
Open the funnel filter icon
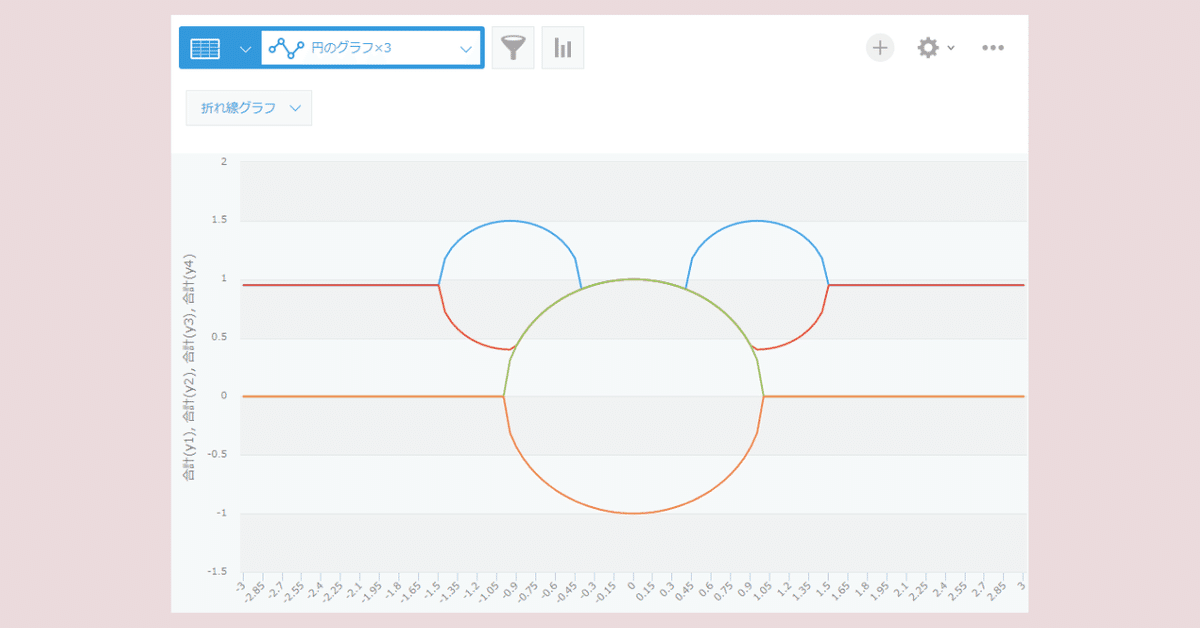(x=513, y=48)
